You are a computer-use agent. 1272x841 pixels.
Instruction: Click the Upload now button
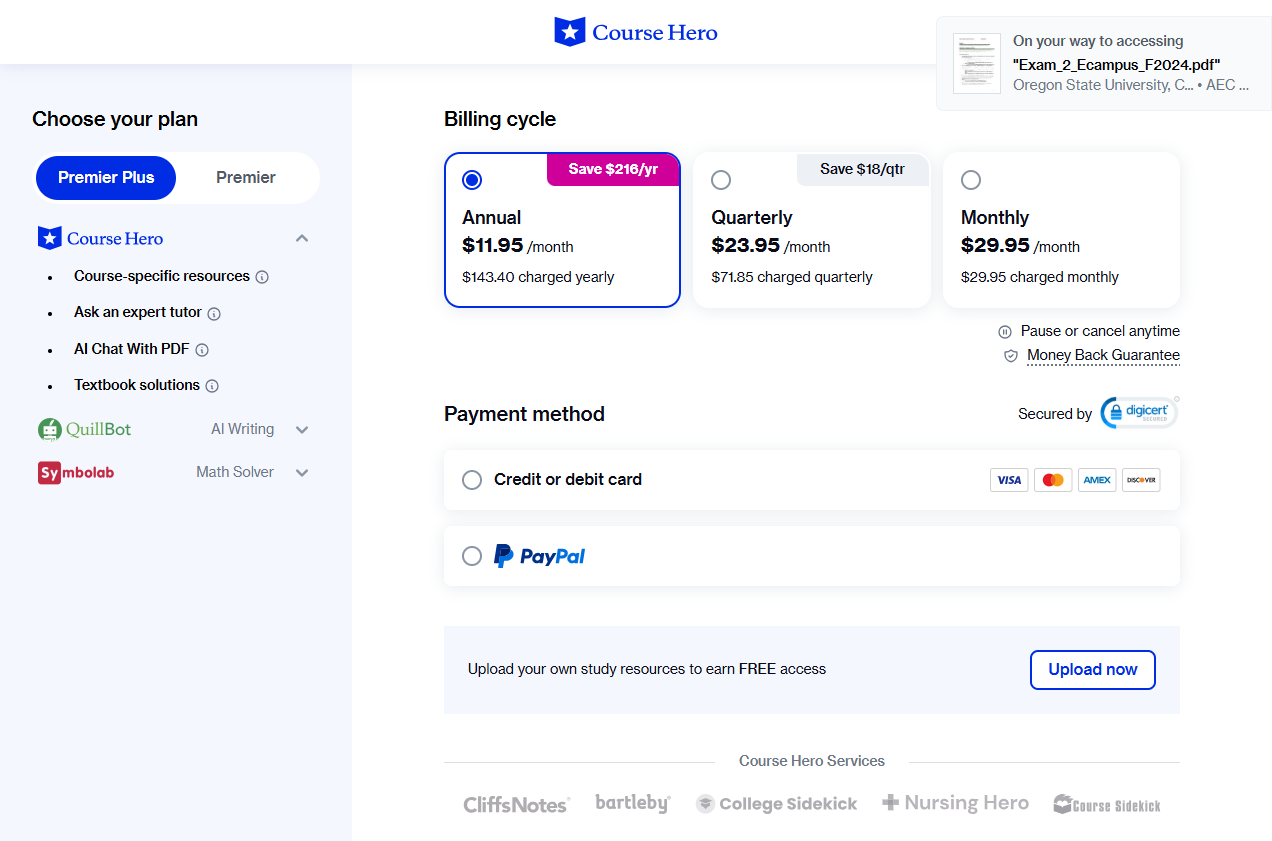[1093, 670]
